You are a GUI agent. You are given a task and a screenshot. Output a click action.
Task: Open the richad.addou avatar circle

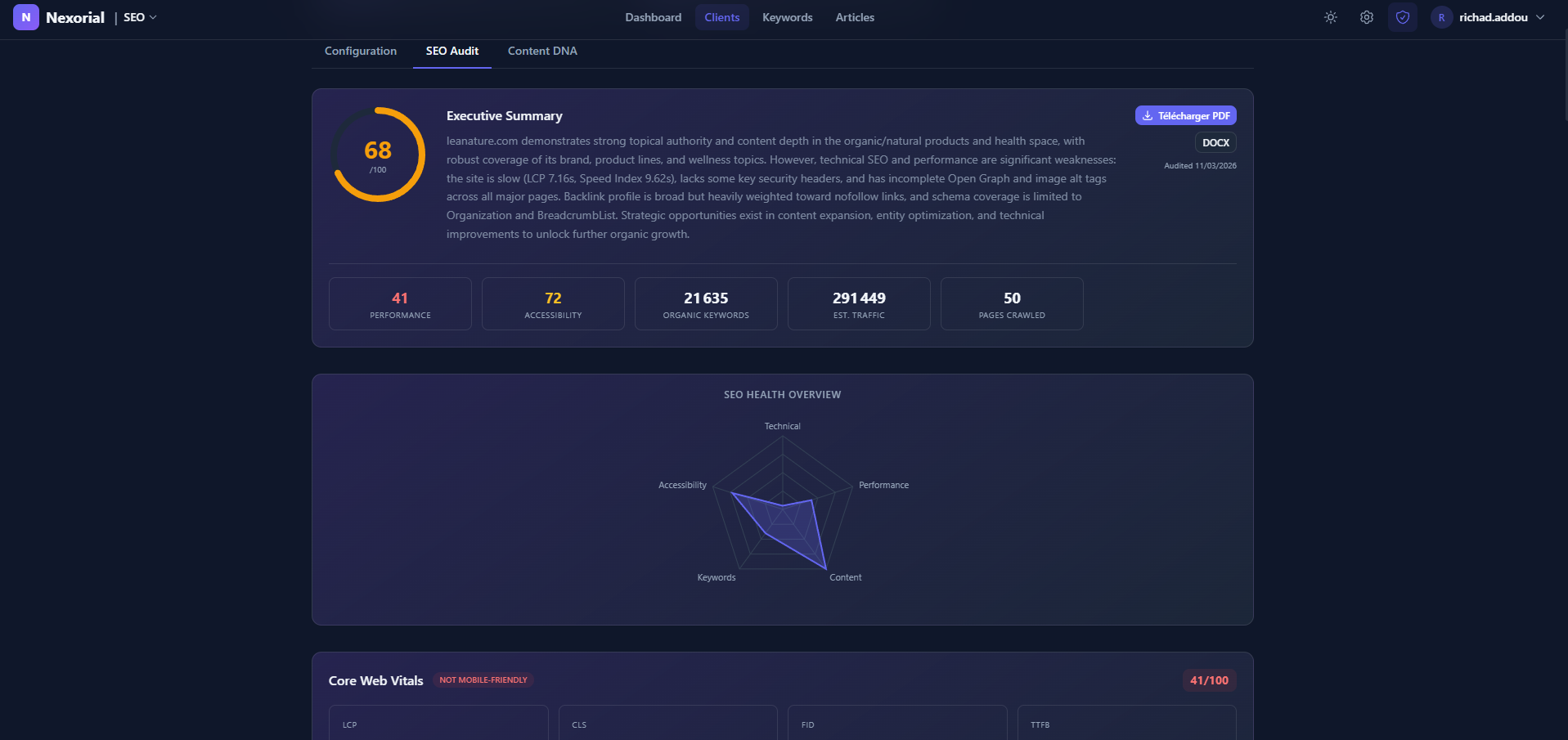click(1440, 16)
